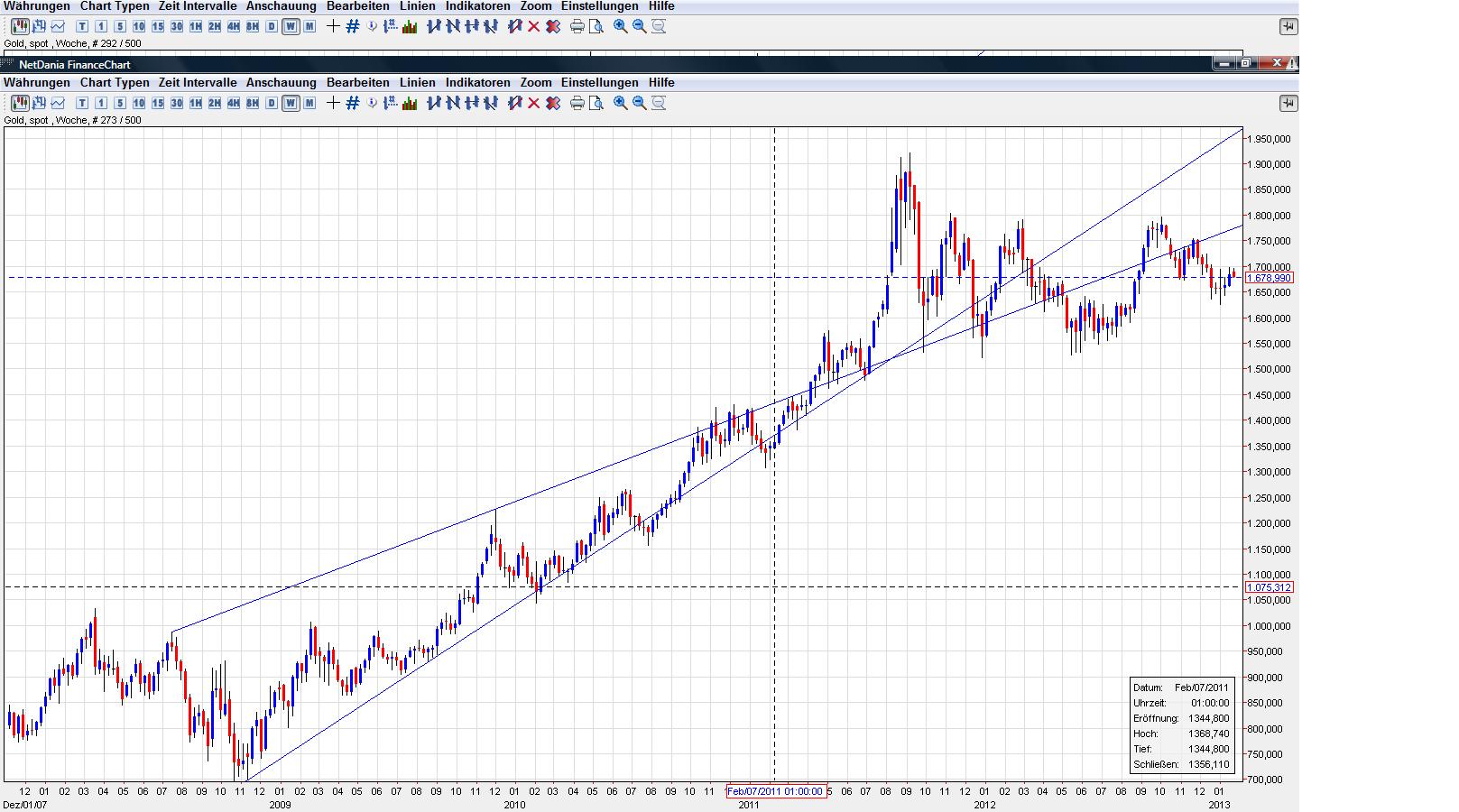1459x812 pixels.
Task: Print the front chart via printer icon
Action: tap(577, 103)
